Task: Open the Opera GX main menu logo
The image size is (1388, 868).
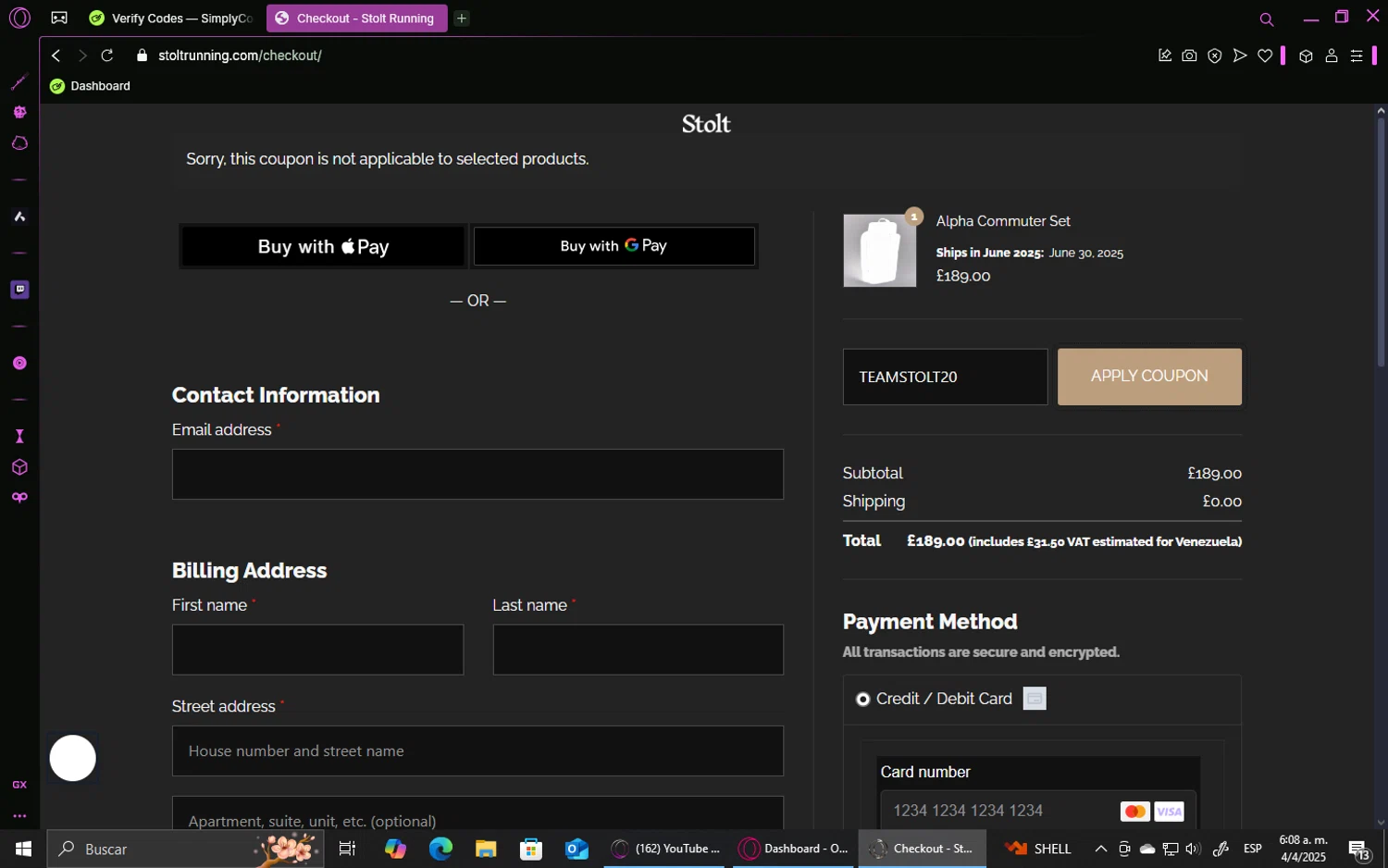Action: tap(19, 18)
